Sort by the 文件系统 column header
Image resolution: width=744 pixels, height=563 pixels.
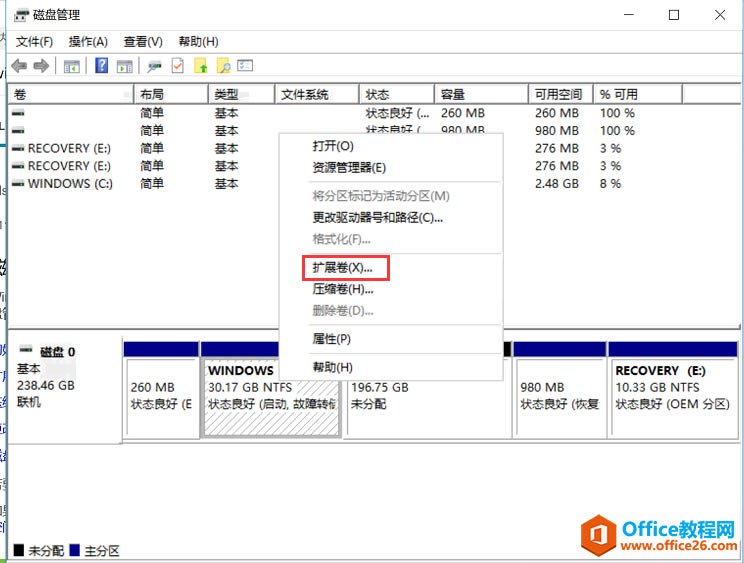pos(316,94)
